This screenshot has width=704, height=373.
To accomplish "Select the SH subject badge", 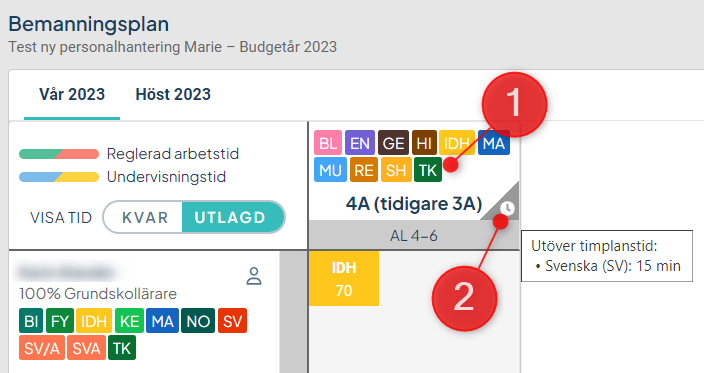I will coord(396,170).
